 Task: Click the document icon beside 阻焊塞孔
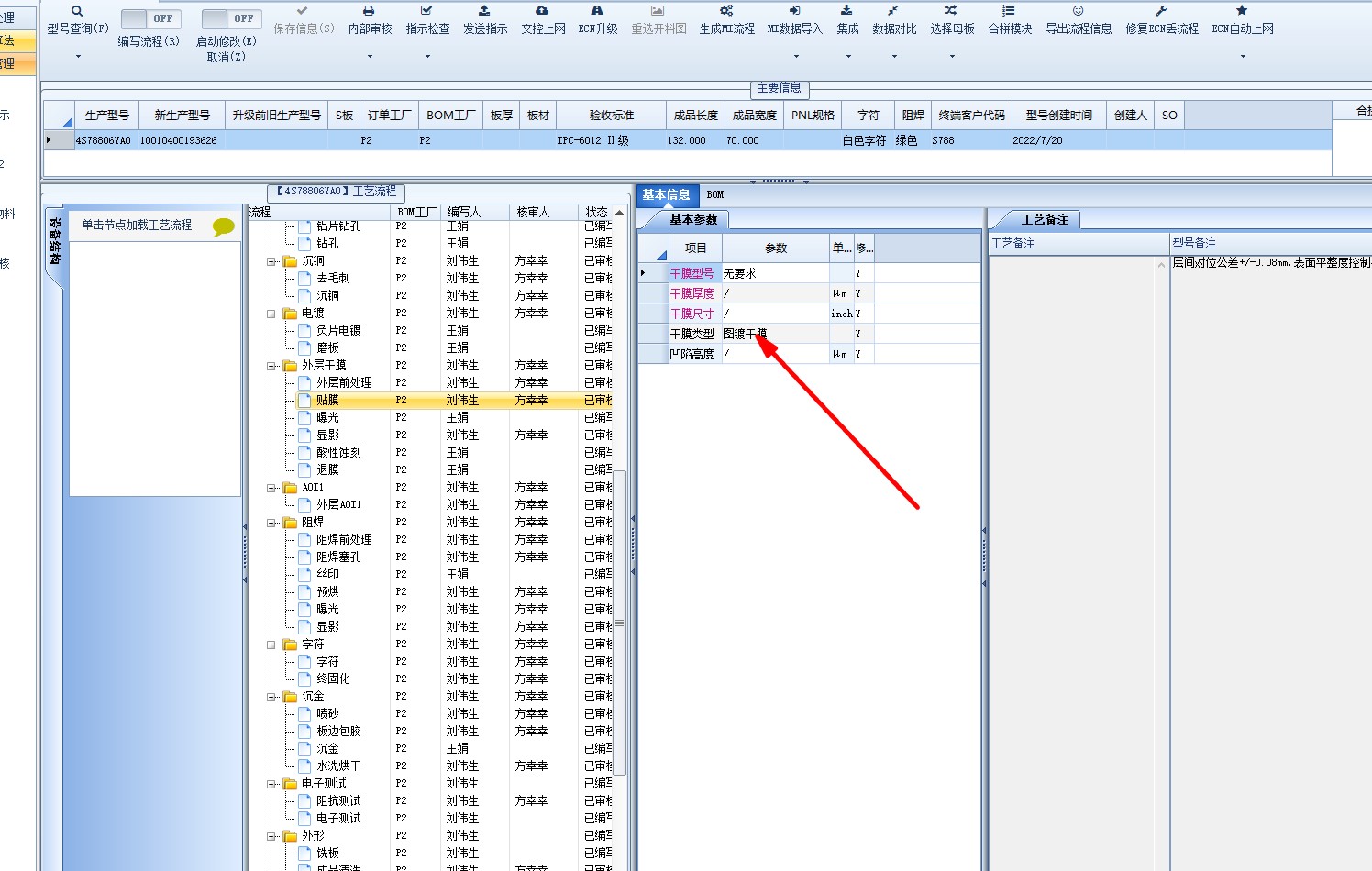pos(305,557)
